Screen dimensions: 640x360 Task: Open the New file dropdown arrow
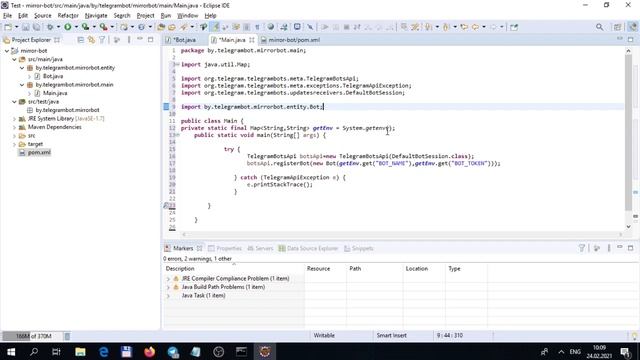(x=16, y=27)
